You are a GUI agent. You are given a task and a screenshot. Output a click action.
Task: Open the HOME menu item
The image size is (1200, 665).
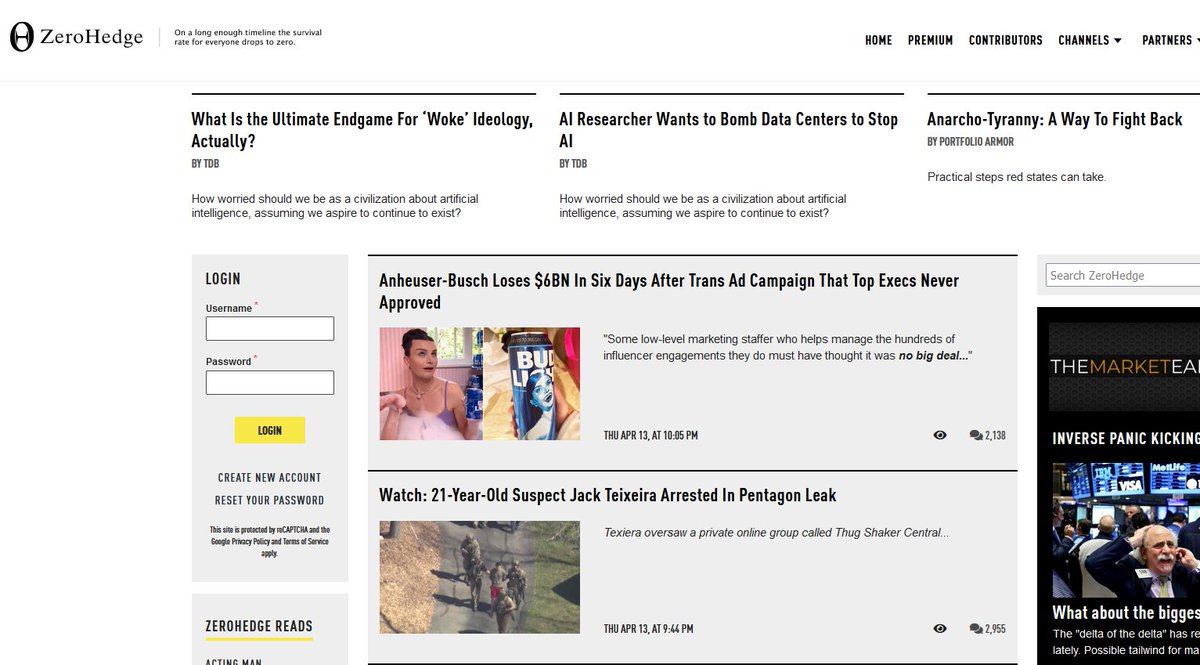click(x=878, y=40)
